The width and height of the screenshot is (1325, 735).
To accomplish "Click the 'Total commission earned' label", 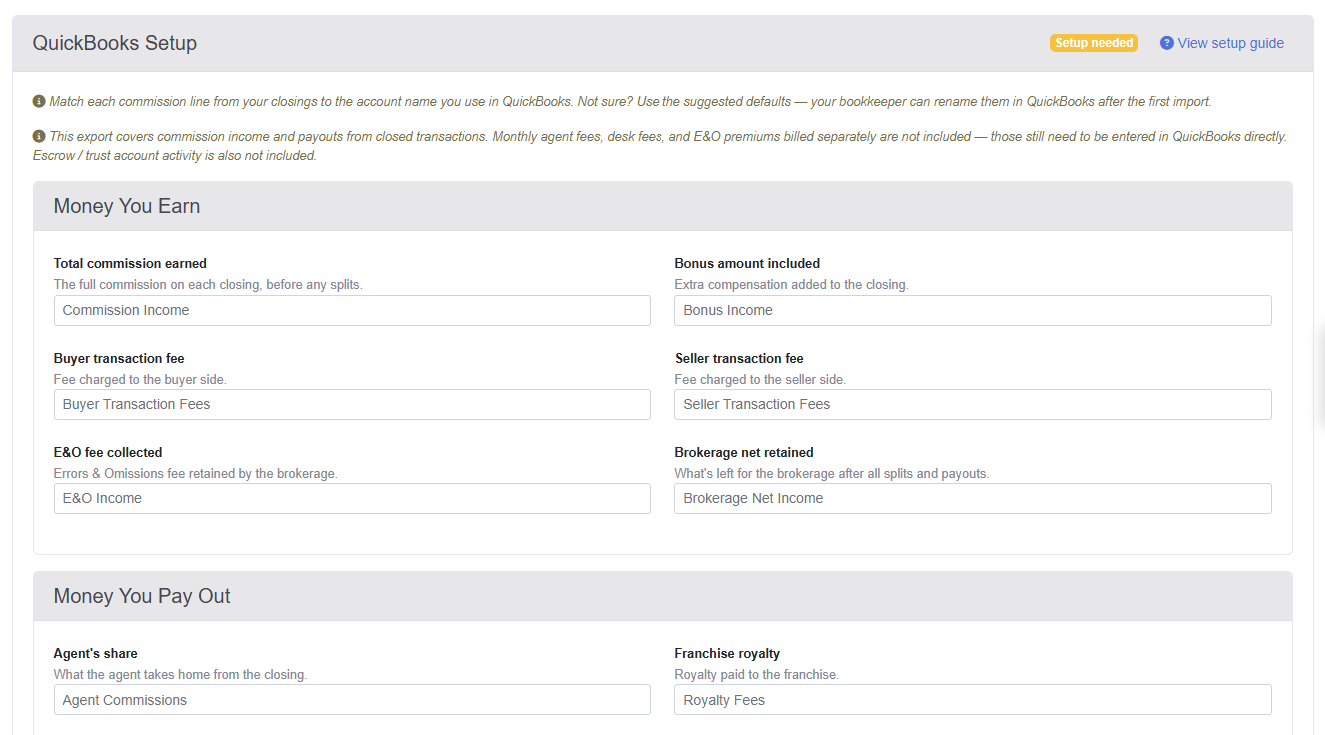I will click(x=130, y=264).
